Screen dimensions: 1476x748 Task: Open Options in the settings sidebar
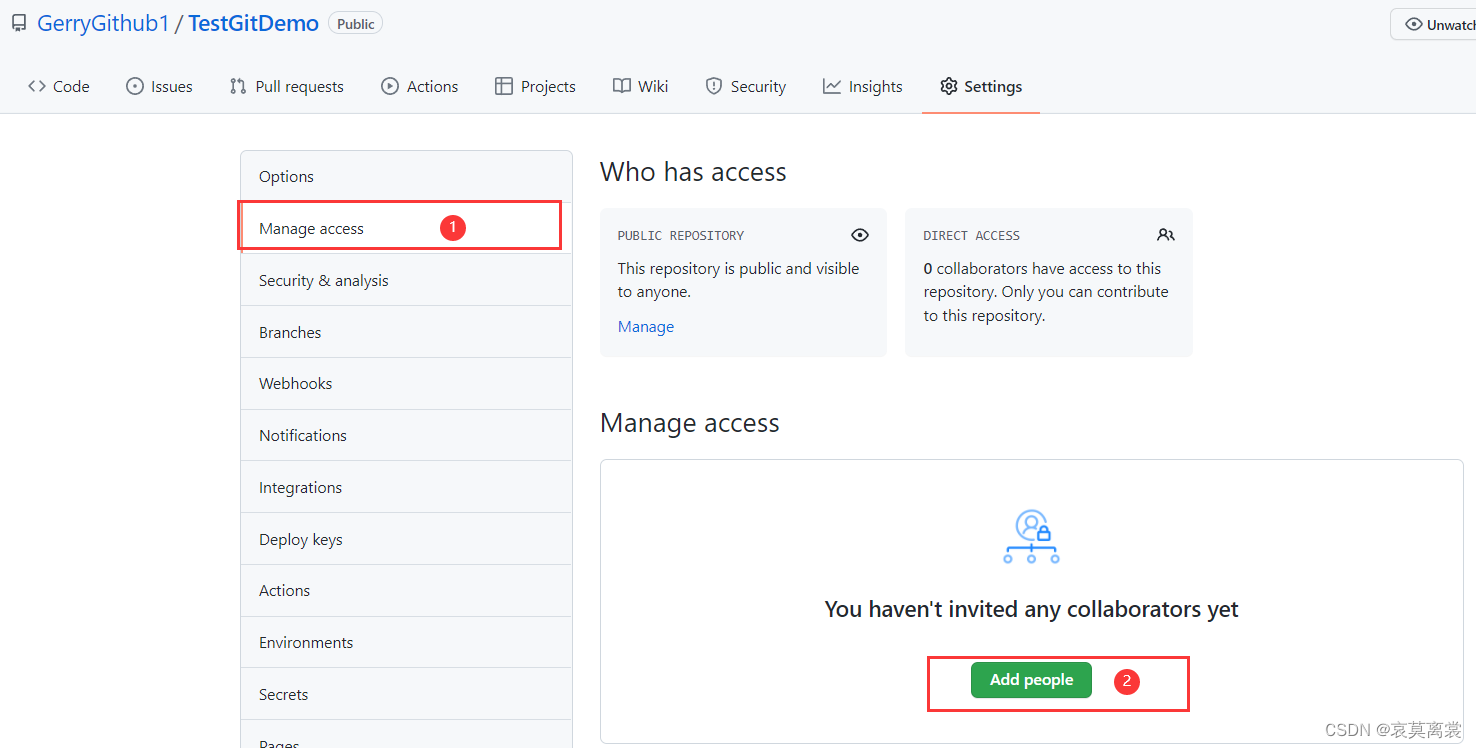click(406, 177)
